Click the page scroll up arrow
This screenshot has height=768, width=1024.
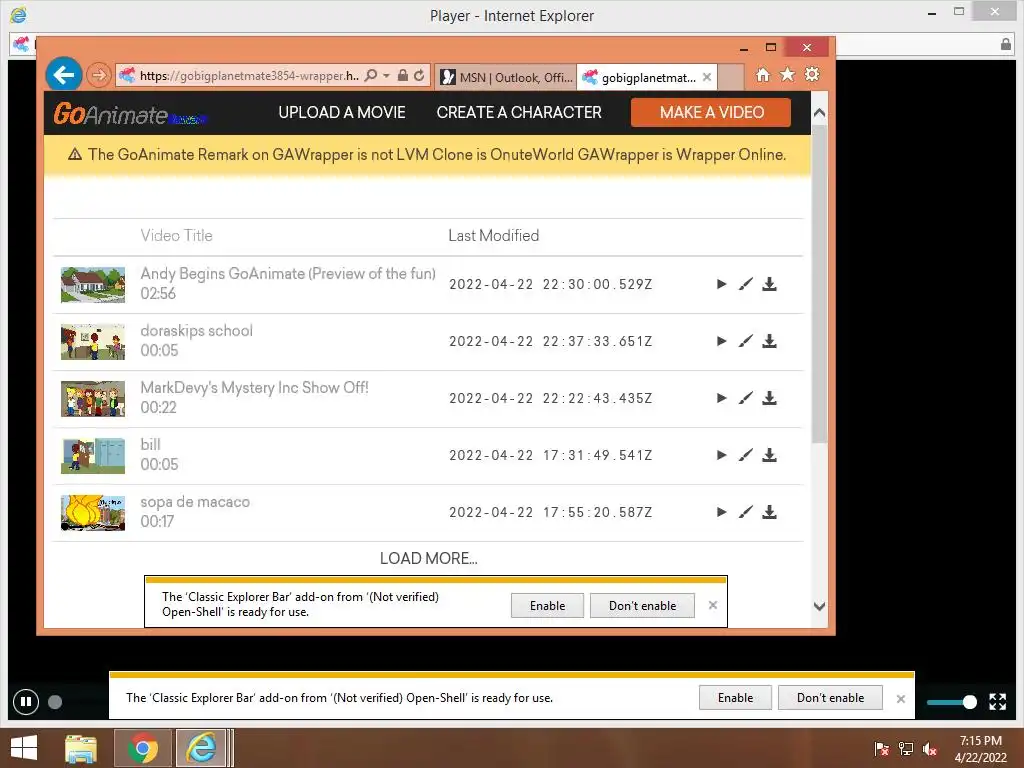(820, 112)
